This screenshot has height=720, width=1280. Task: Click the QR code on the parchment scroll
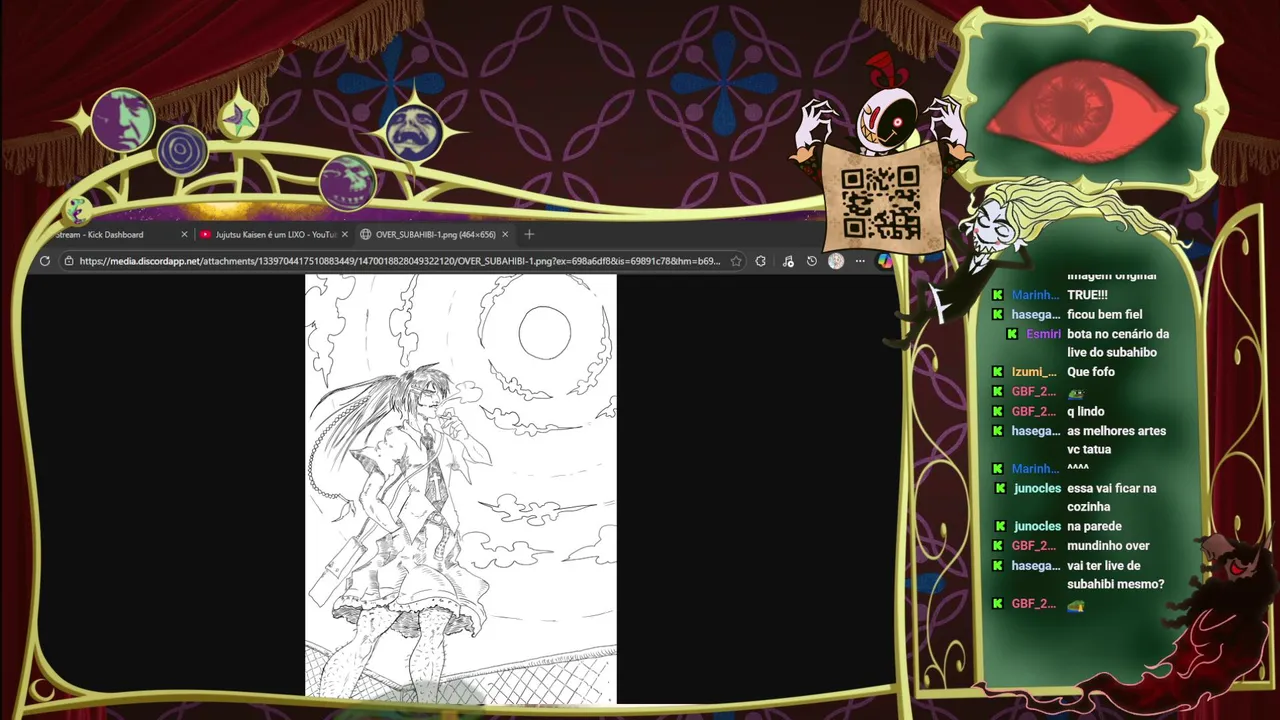[x=880, y=203]
